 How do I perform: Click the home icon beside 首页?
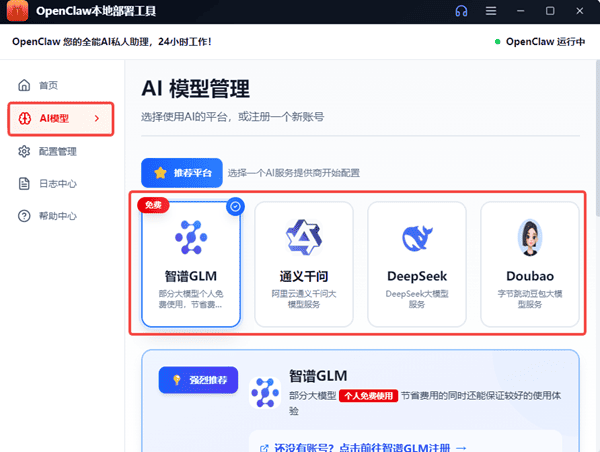pyautogui.click(x=24, y=85)
